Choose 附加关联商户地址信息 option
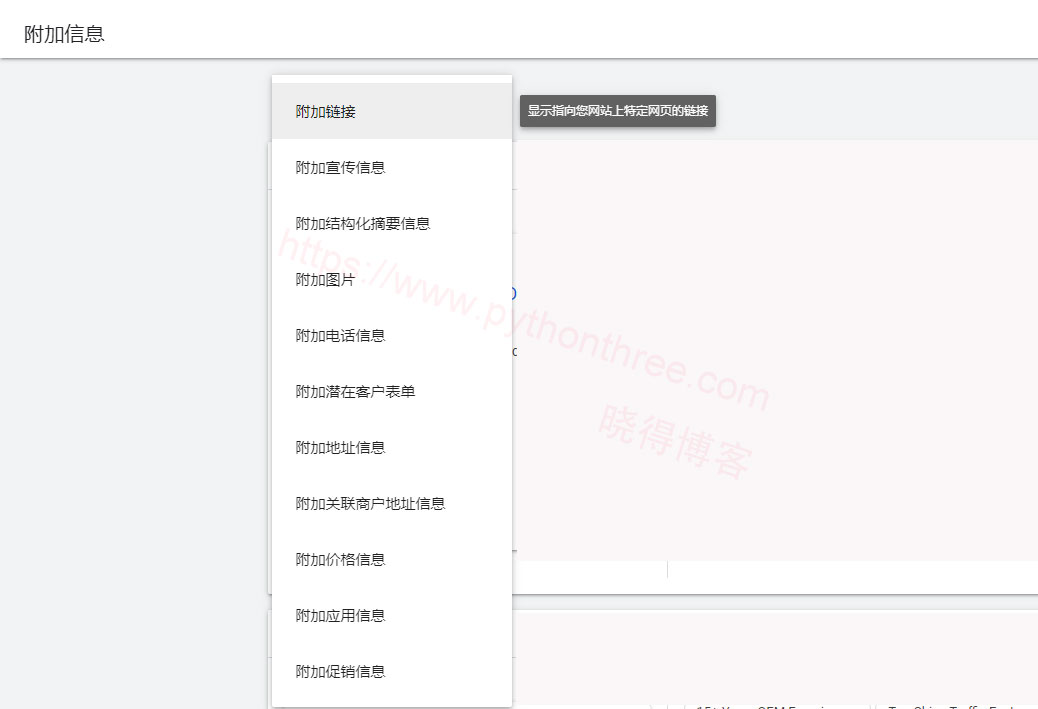 [x=391, y=504]
